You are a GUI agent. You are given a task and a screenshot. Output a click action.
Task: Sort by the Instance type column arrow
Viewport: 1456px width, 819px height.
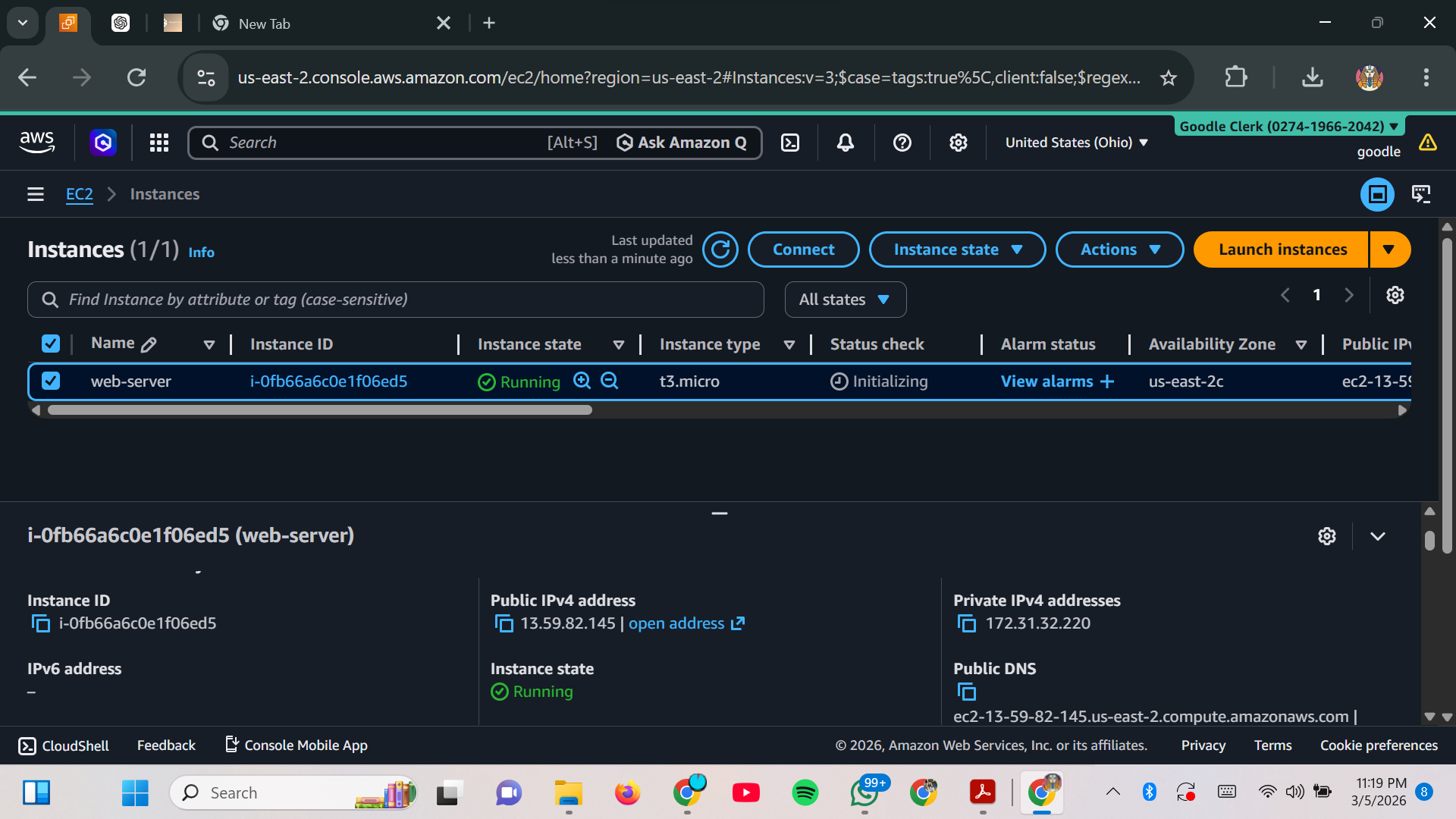(789, 345)
